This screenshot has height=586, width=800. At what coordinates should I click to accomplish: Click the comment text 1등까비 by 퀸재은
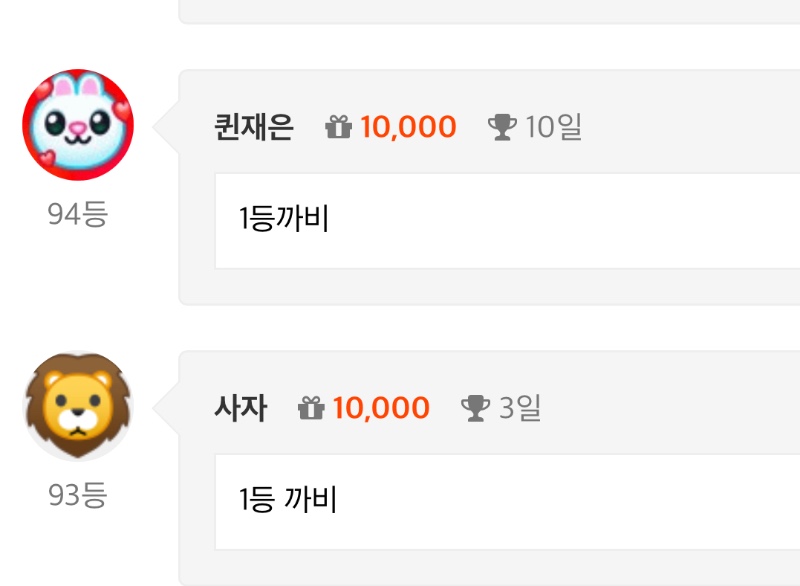click(283, 218)
